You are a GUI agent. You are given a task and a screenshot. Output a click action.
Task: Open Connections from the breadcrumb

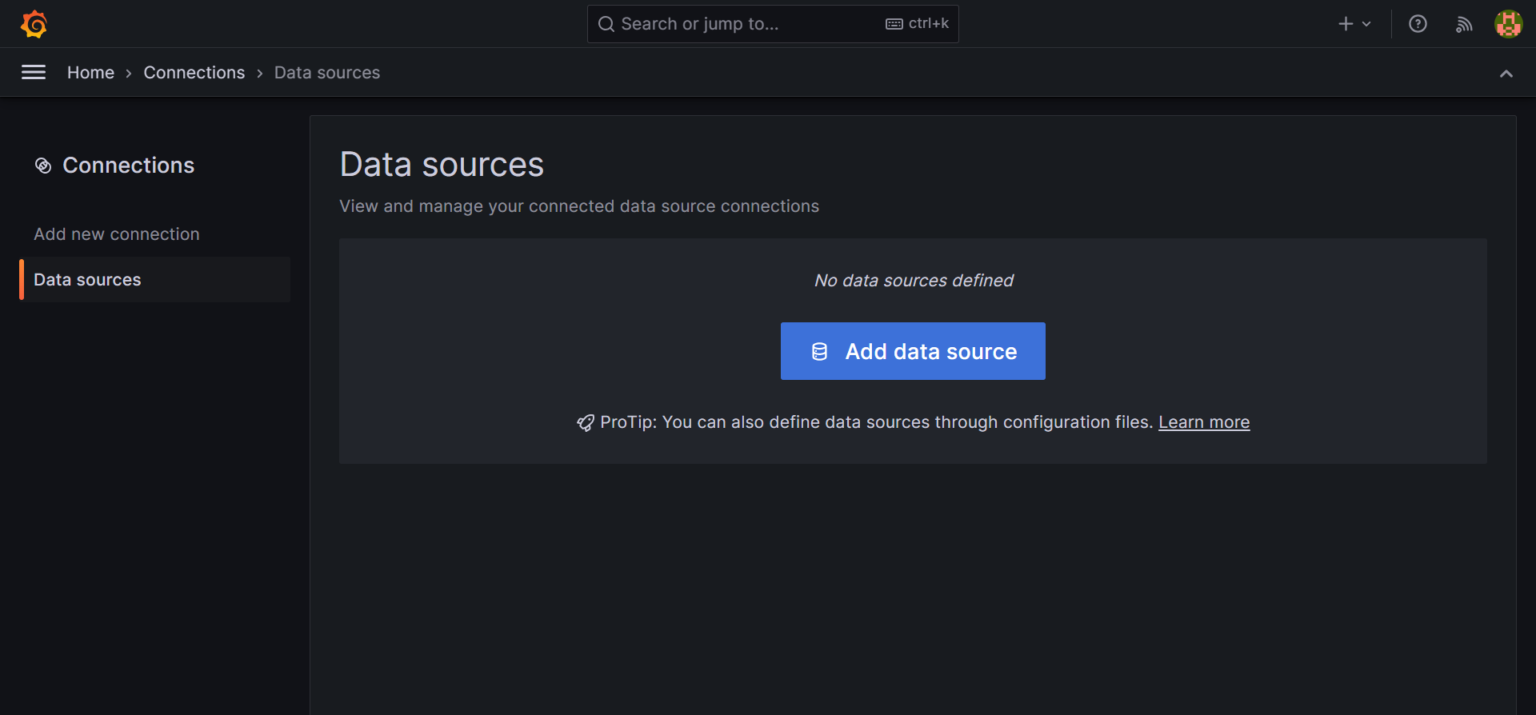(194, 72)
